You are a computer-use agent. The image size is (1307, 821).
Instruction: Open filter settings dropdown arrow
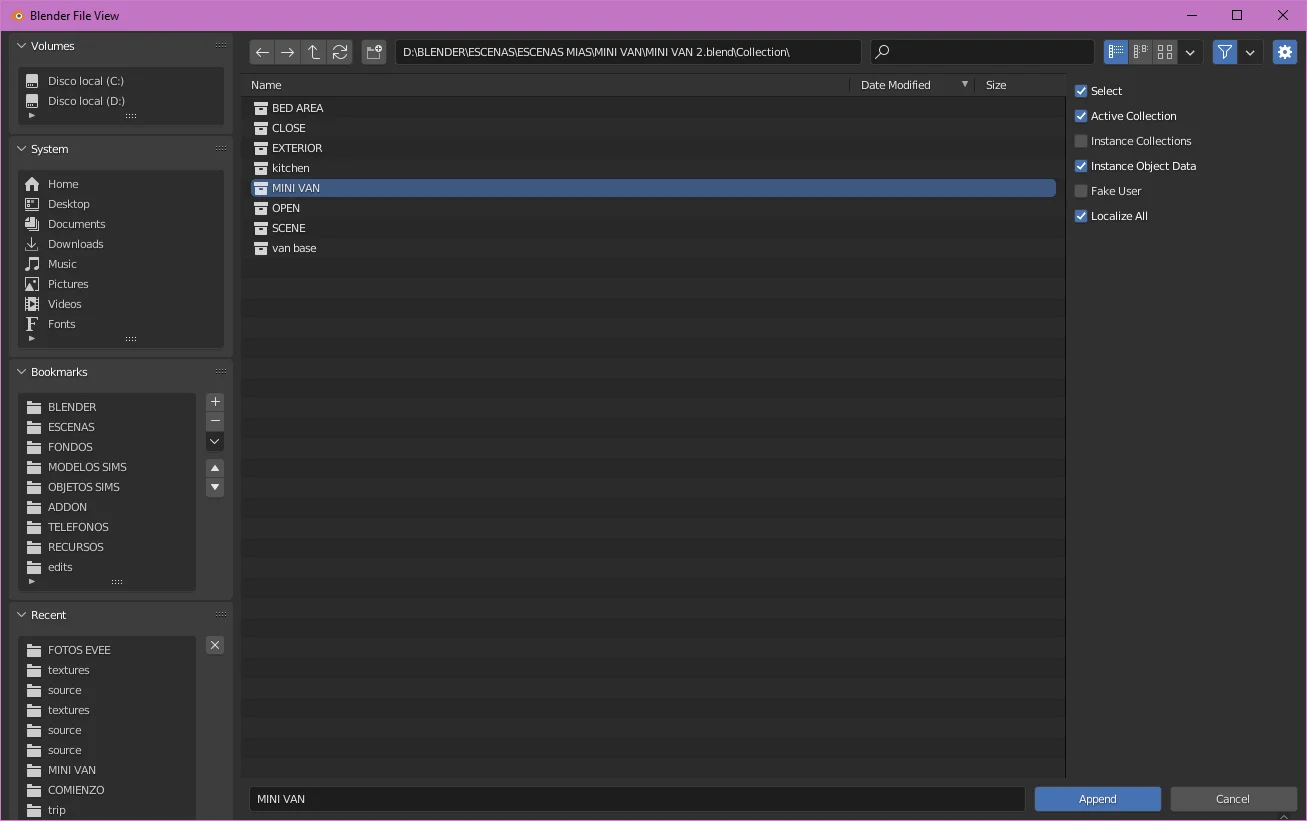[x=1251, y=52]
